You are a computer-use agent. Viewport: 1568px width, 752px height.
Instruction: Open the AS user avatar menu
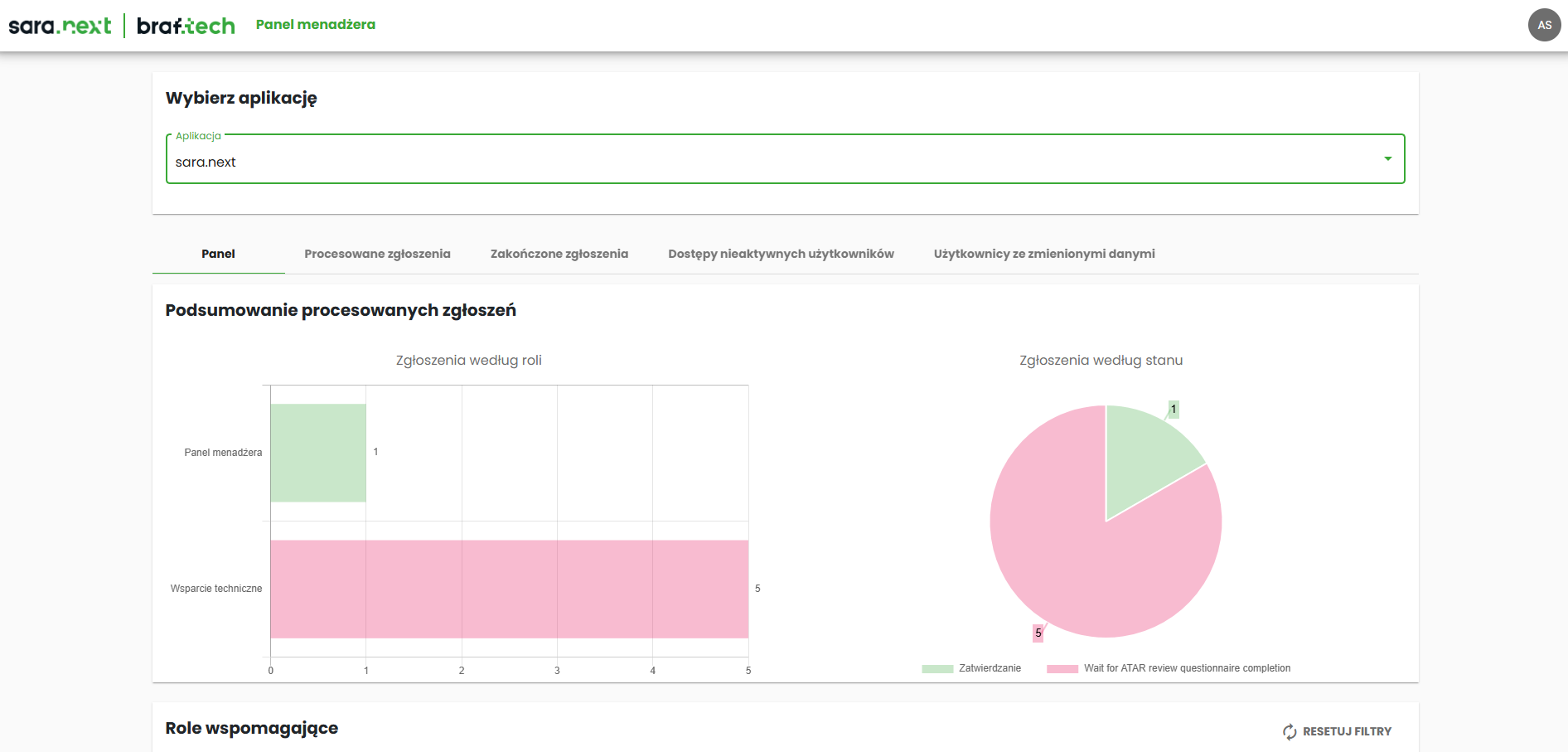(x=1544, y=25)
